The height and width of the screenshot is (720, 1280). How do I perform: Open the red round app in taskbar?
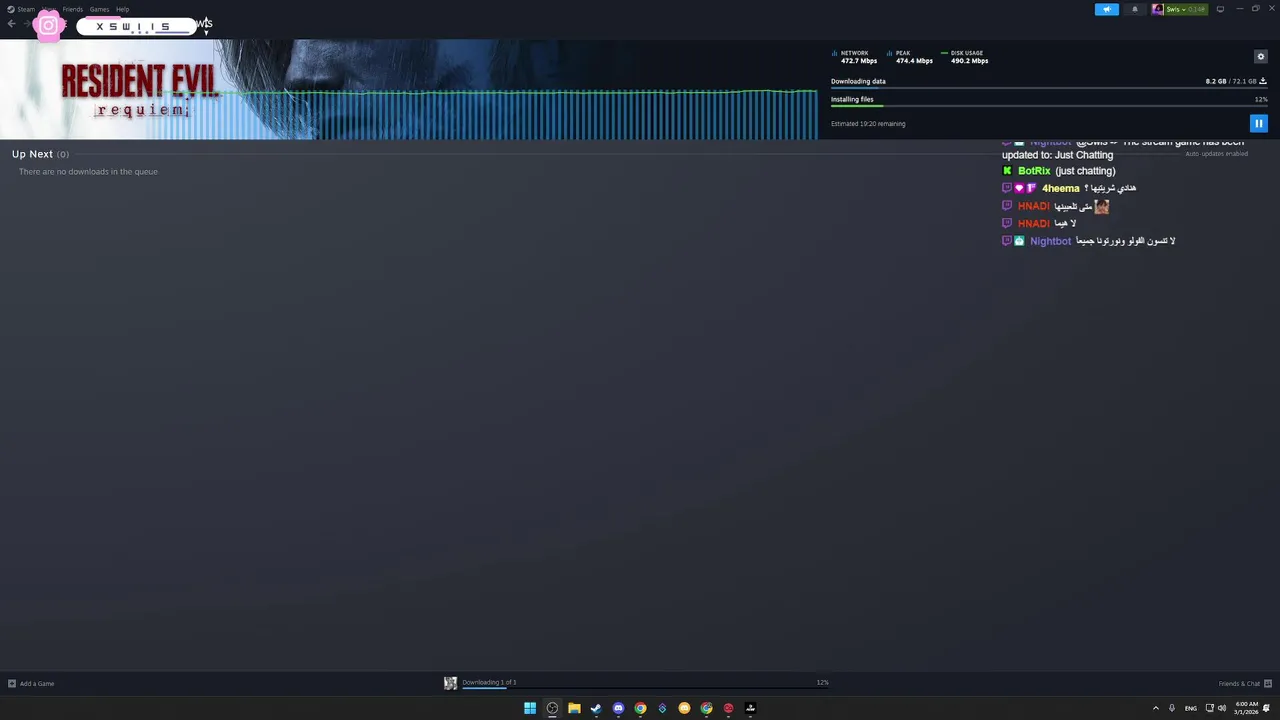tap(728, 708)
